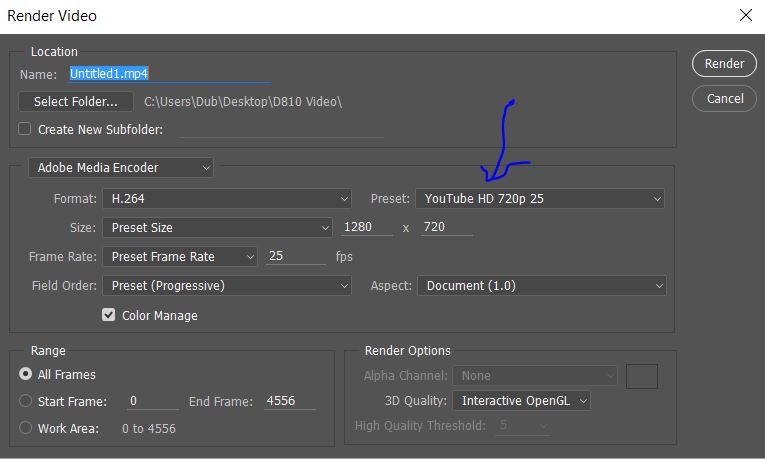Select the All Frames radio button
Screen dimensions: 765x459
[x=25, y=374]
